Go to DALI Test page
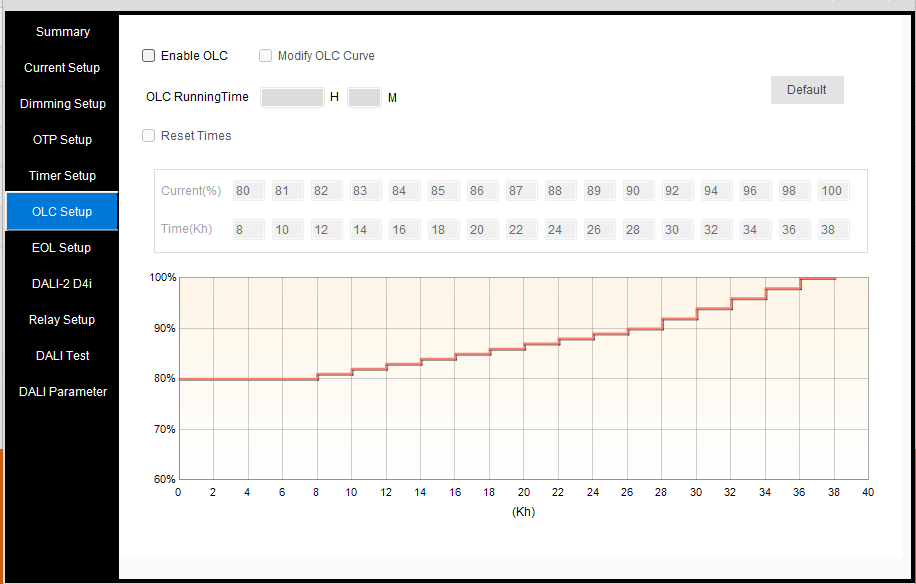916x584 pixels. click(x=62, y=356)
